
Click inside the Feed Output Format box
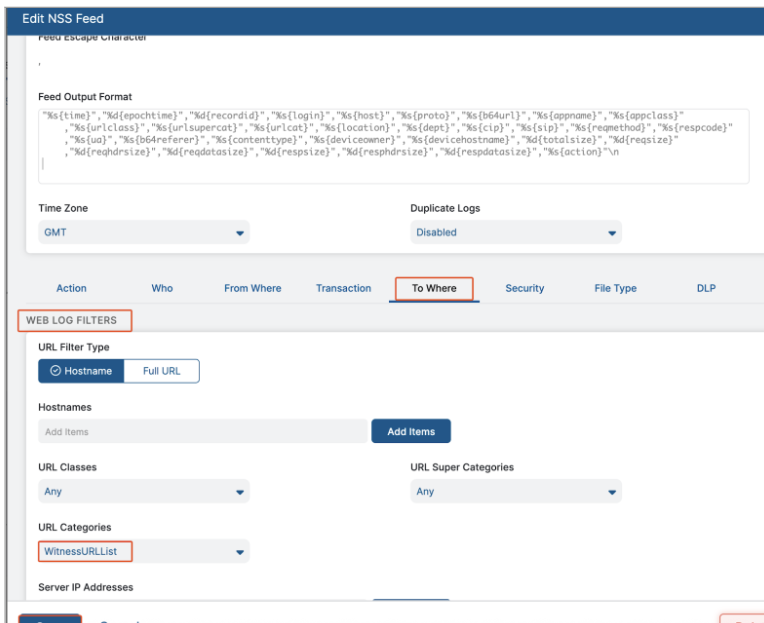coord(394,146)
